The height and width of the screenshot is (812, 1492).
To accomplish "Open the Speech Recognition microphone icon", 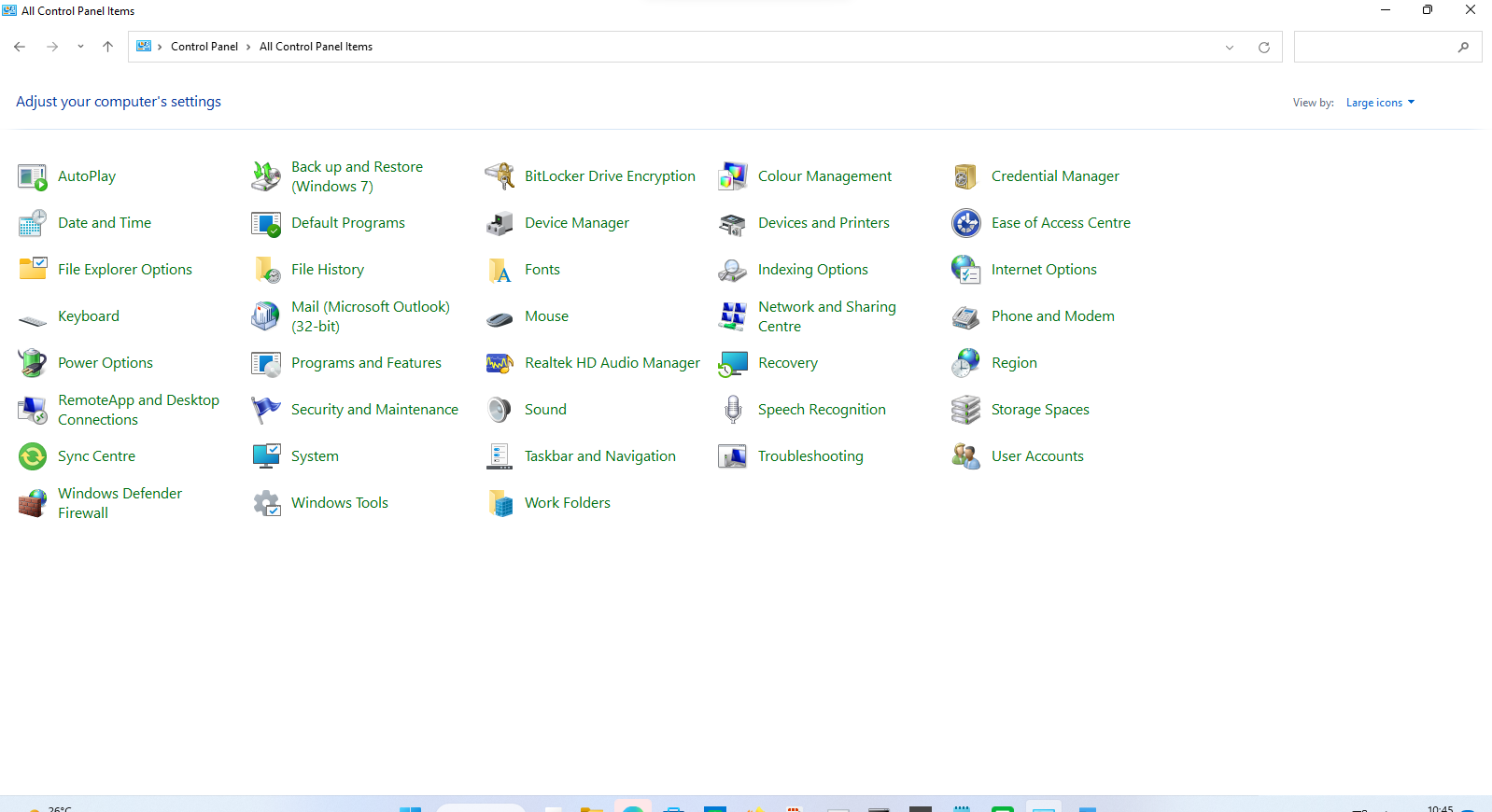I will click(733, 410).
